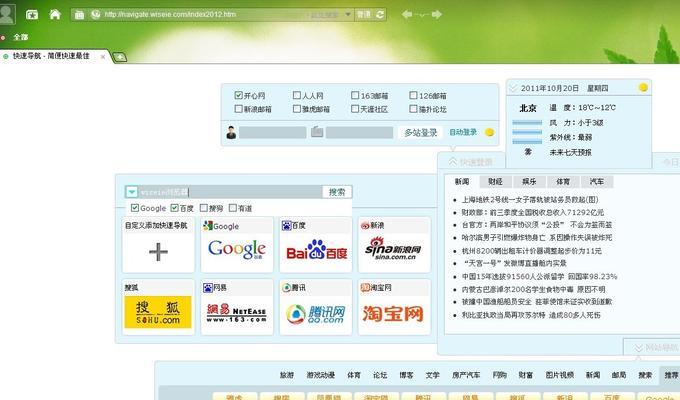Check the 163邮箱 checkbox
This screenshot has height=400, width=680.
[355, 95]
